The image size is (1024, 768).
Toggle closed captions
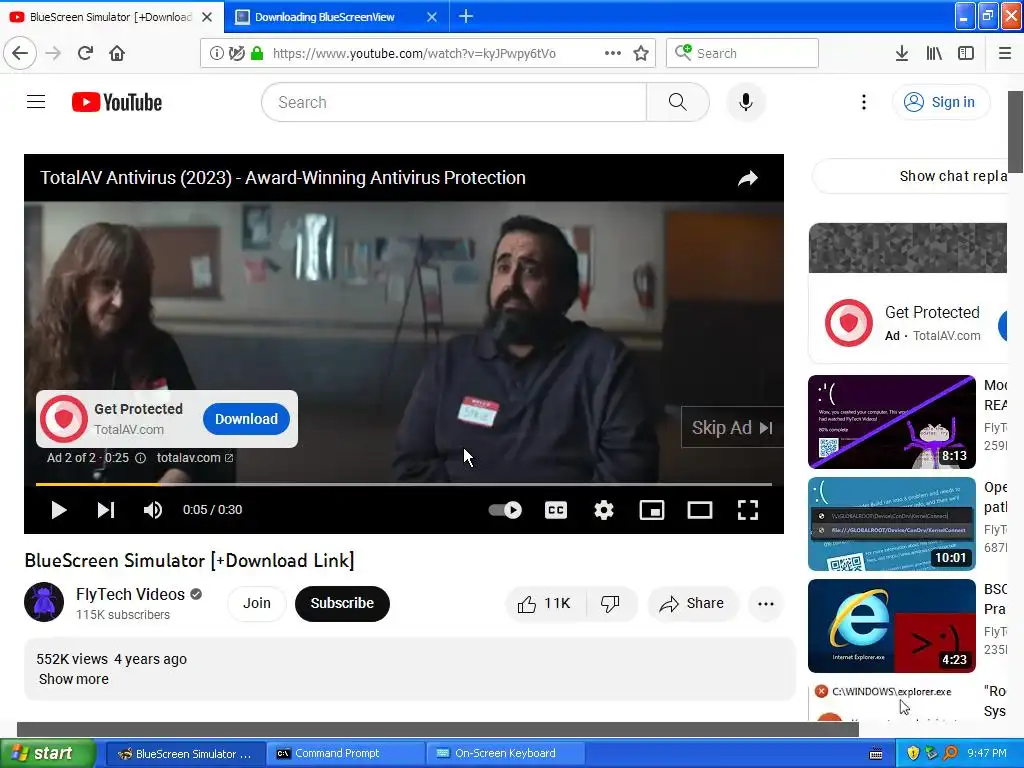[556, 510]
